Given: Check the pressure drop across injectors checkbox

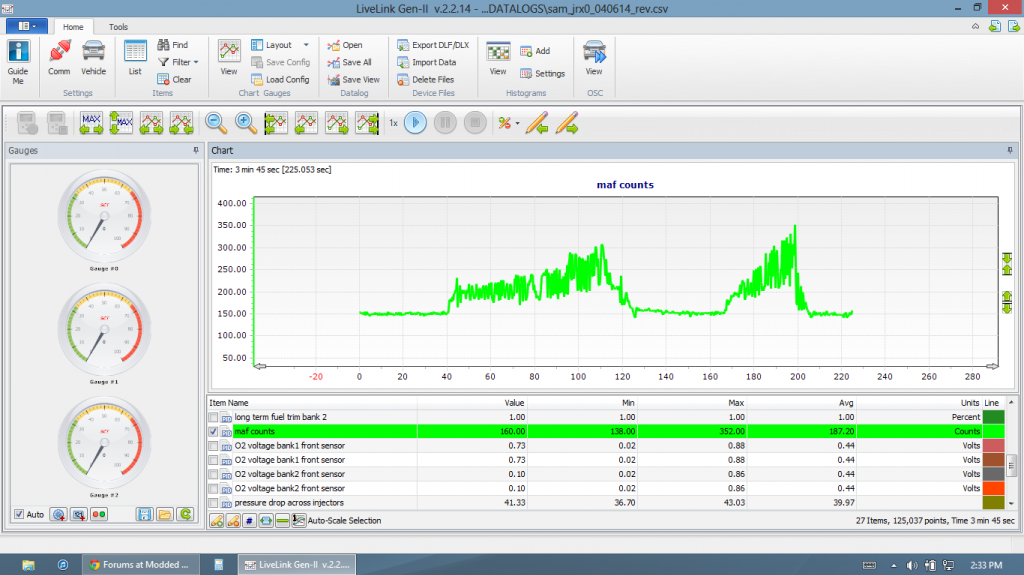Looking at the screenshot, I should point(213,502).
